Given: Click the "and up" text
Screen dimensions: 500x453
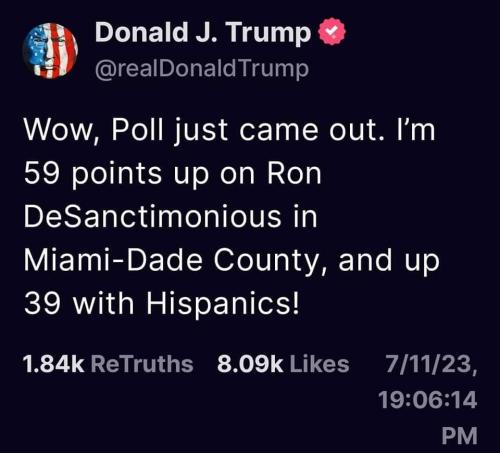Looking at the screenshot, I should 389,261.
